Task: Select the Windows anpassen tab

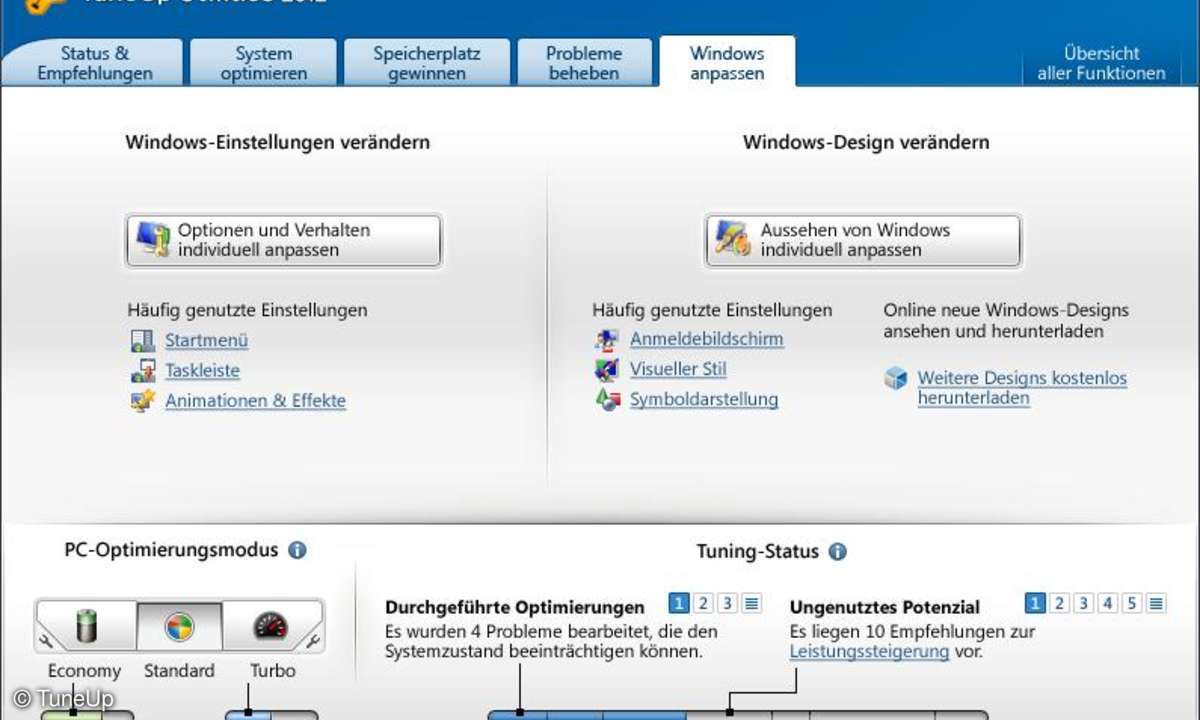Action: (727, 63)
